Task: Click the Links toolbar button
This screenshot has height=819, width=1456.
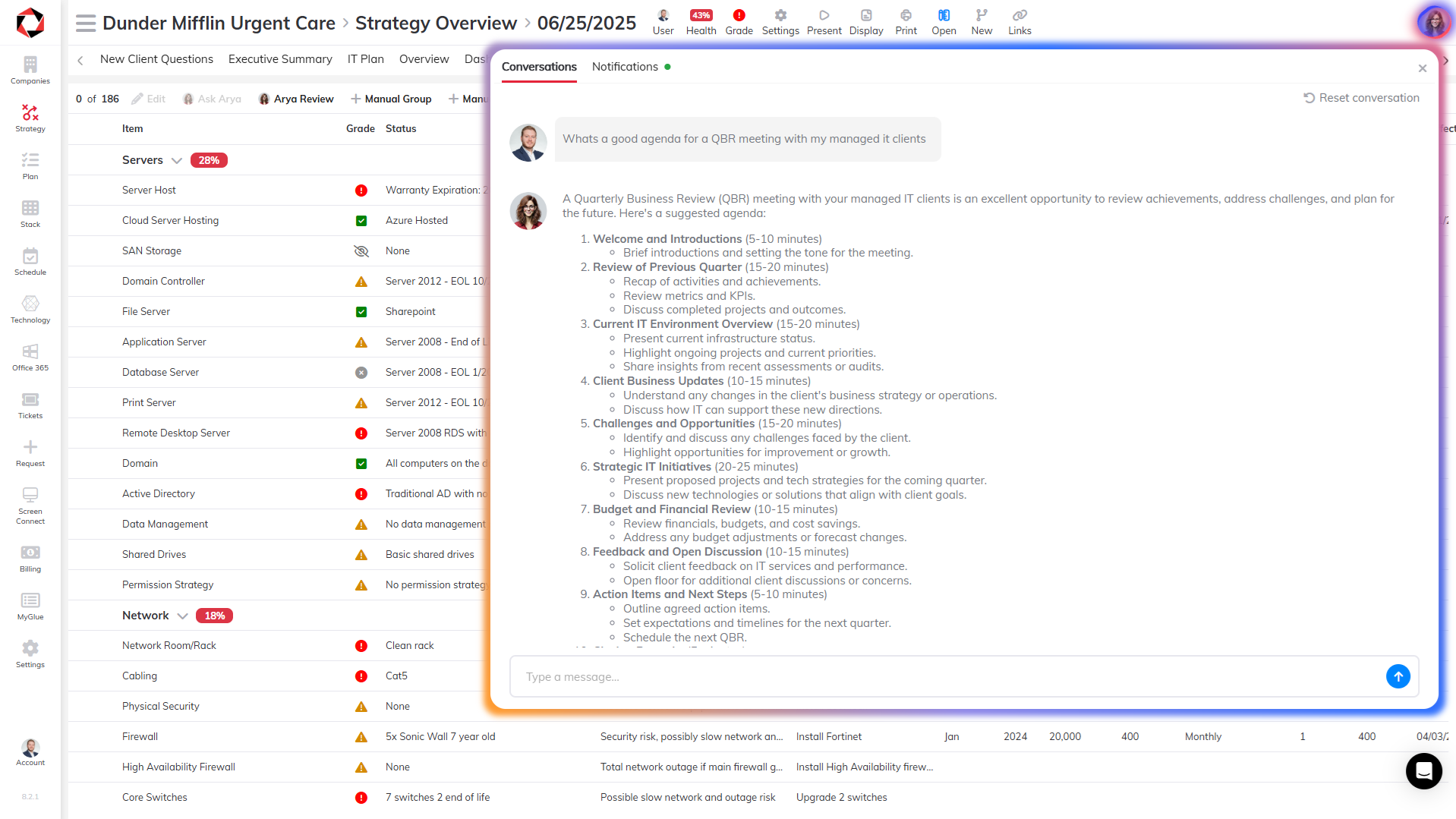Action: [1020, 22]
